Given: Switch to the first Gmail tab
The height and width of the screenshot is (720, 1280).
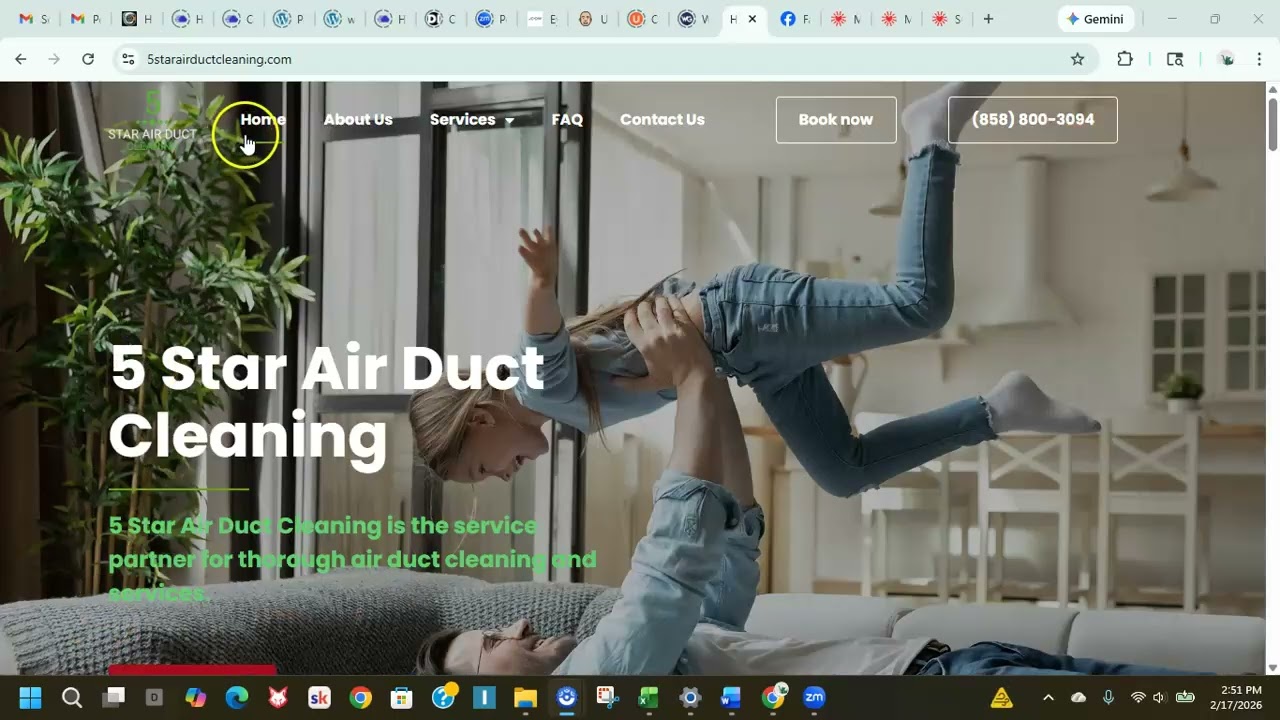Looking at the screenshot, I should coord(33,19).
